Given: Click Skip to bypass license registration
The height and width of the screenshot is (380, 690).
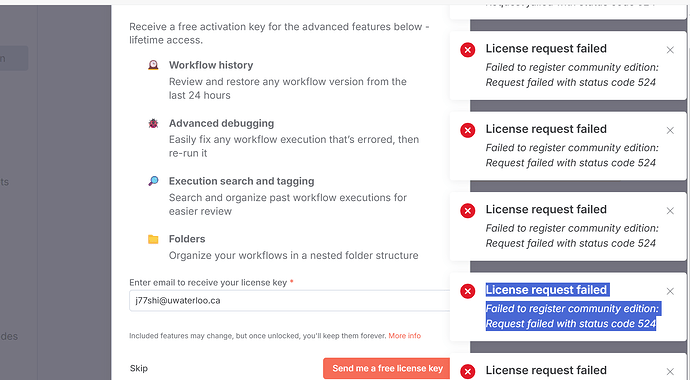Looking at the screenshot, I should (139, 369).
